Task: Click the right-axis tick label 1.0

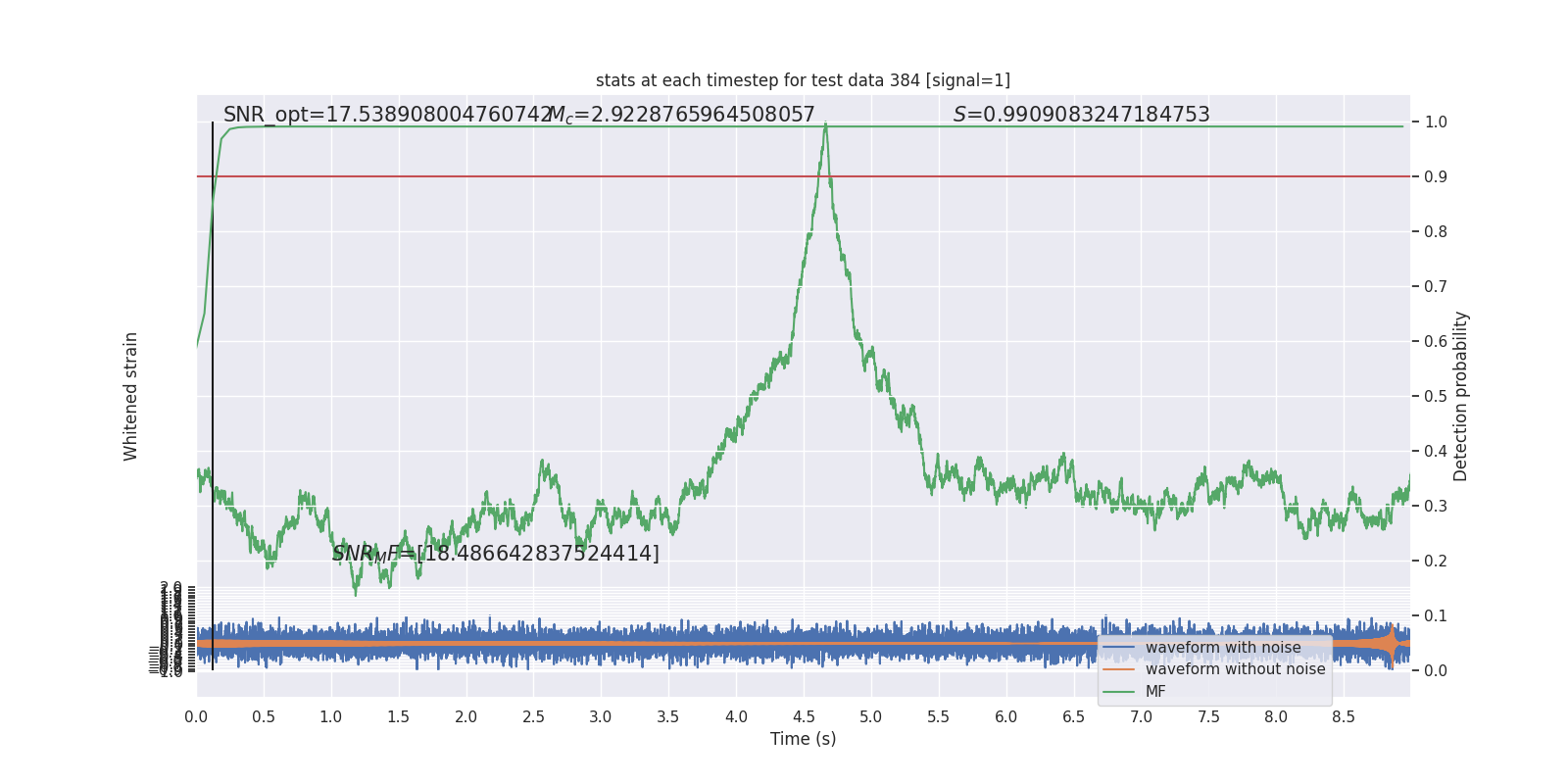Action: coord(1436,122)
